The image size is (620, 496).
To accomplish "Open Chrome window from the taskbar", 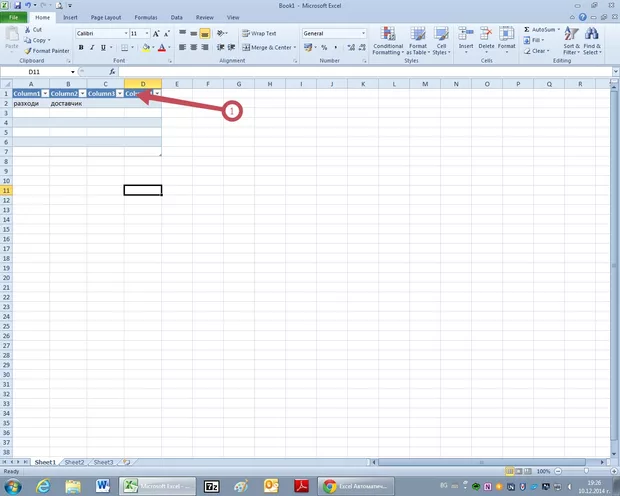I will coord(355,486).
